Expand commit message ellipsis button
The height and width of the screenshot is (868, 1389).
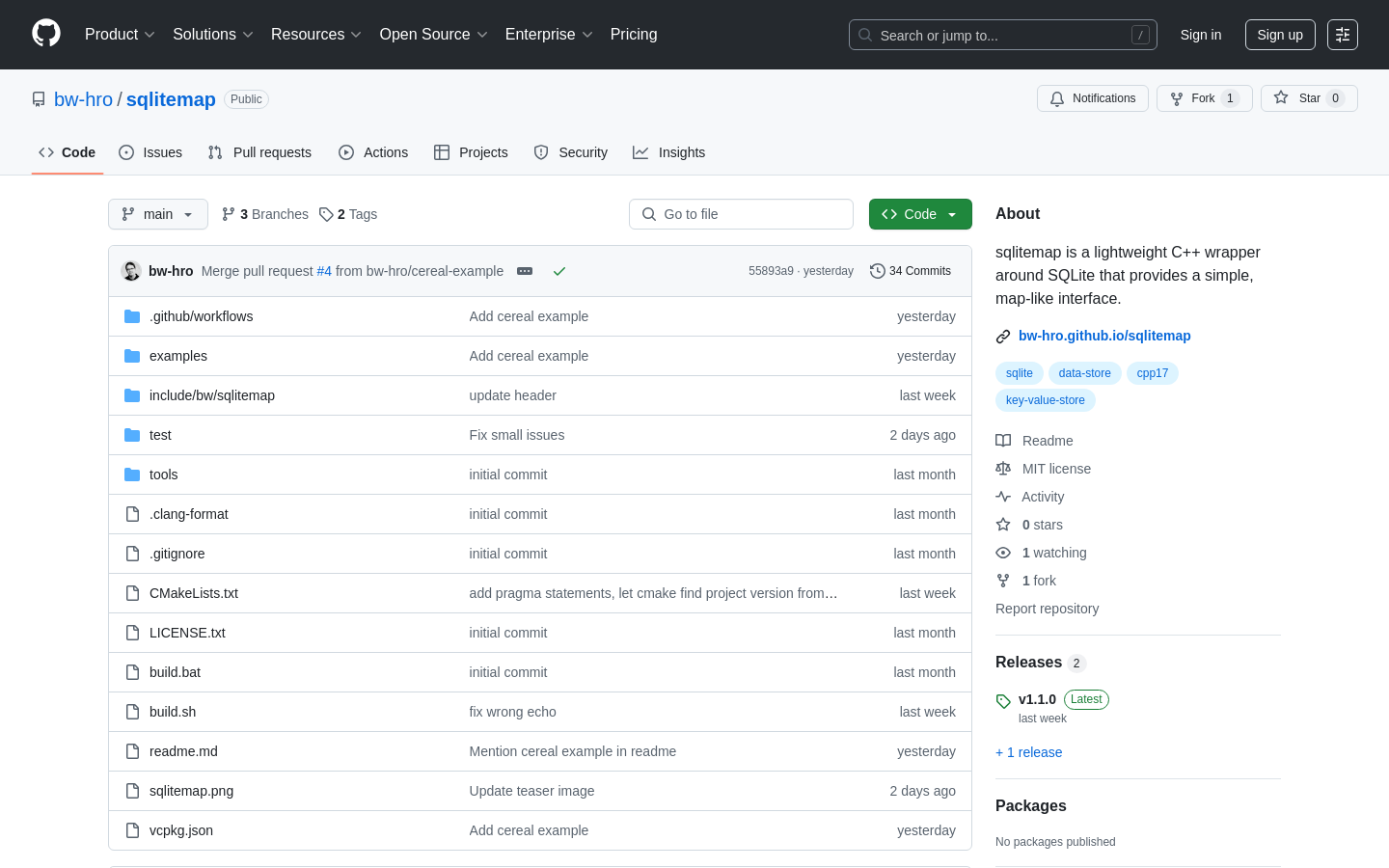click(x=525, y=271)
